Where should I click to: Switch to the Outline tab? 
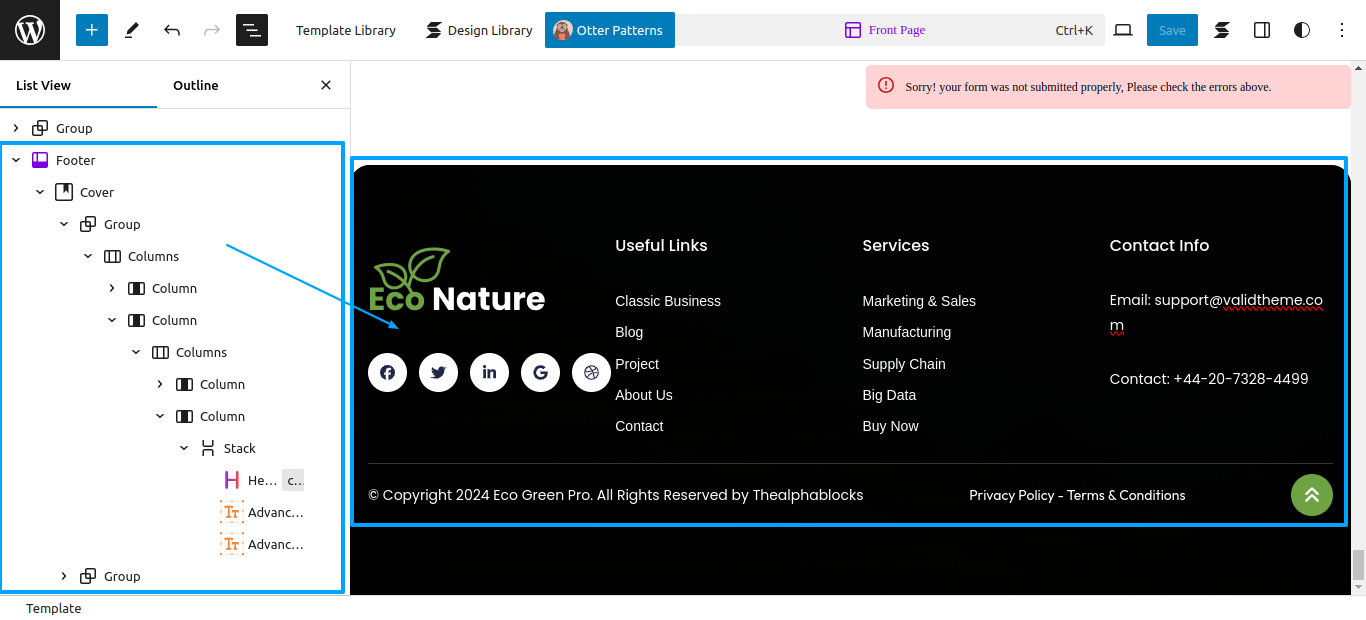196,85
